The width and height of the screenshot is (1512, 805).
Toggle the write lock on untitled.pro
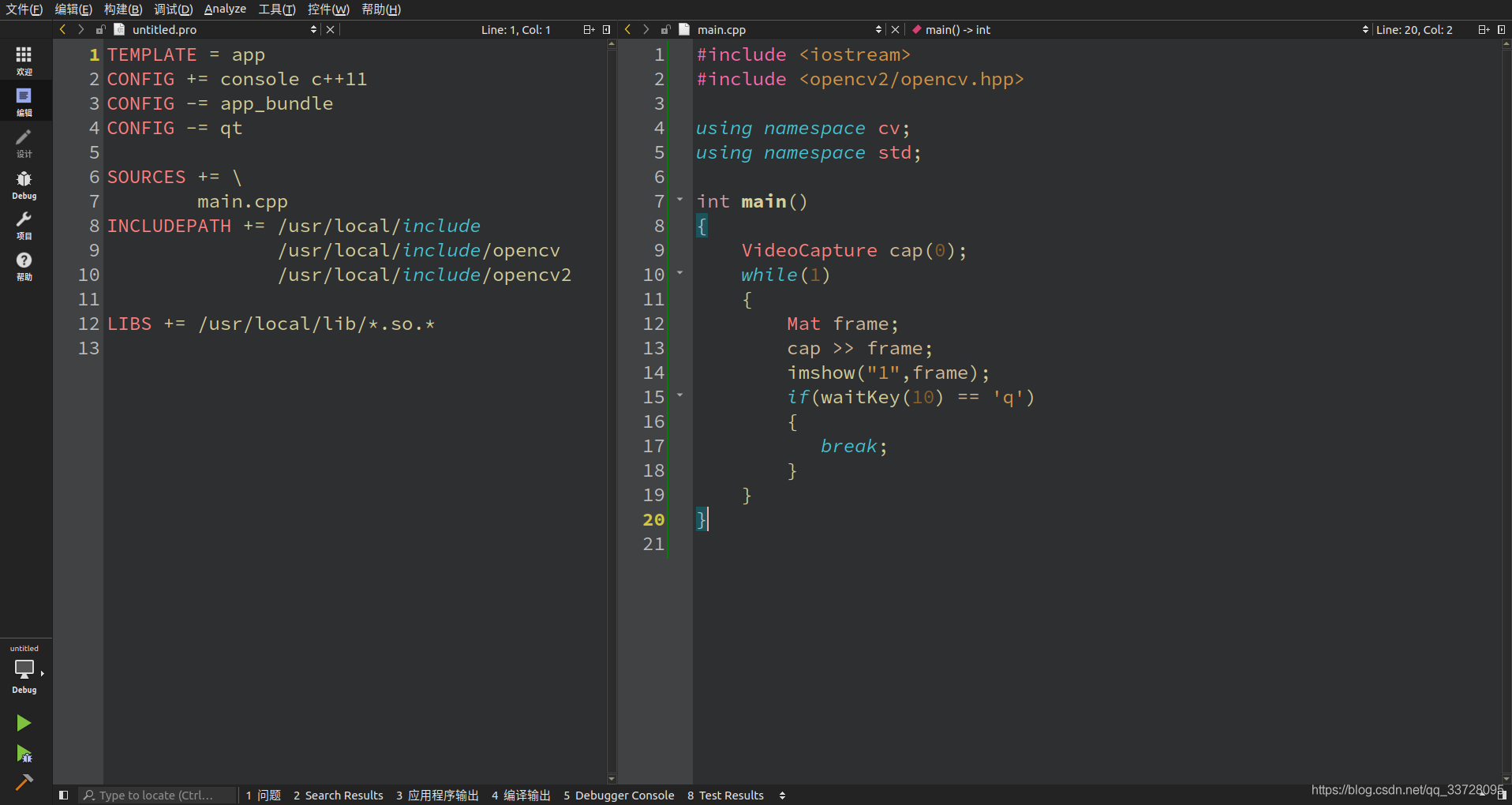point(101,29)
